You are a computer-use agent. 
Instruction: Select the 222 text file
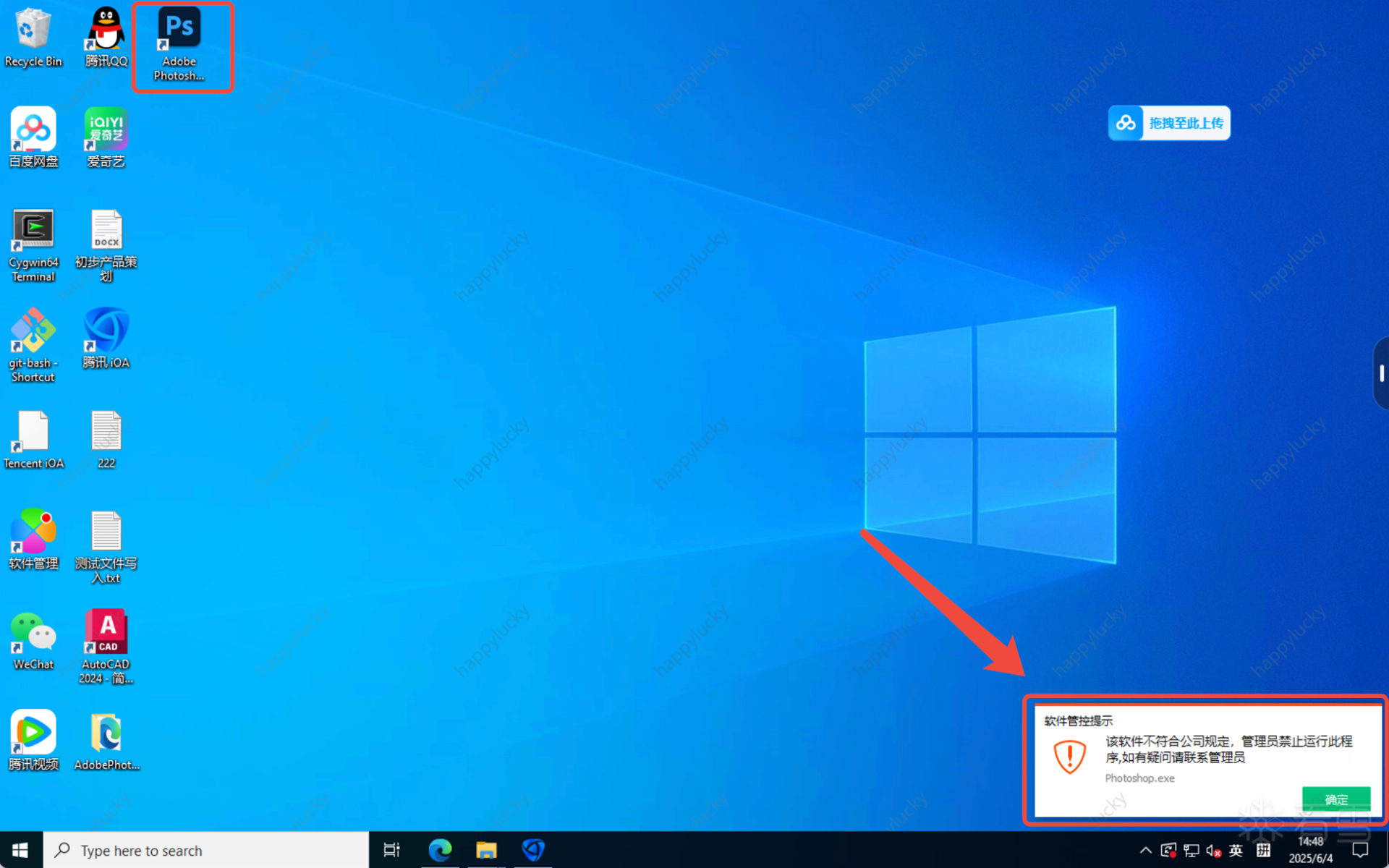pos(106,432)
